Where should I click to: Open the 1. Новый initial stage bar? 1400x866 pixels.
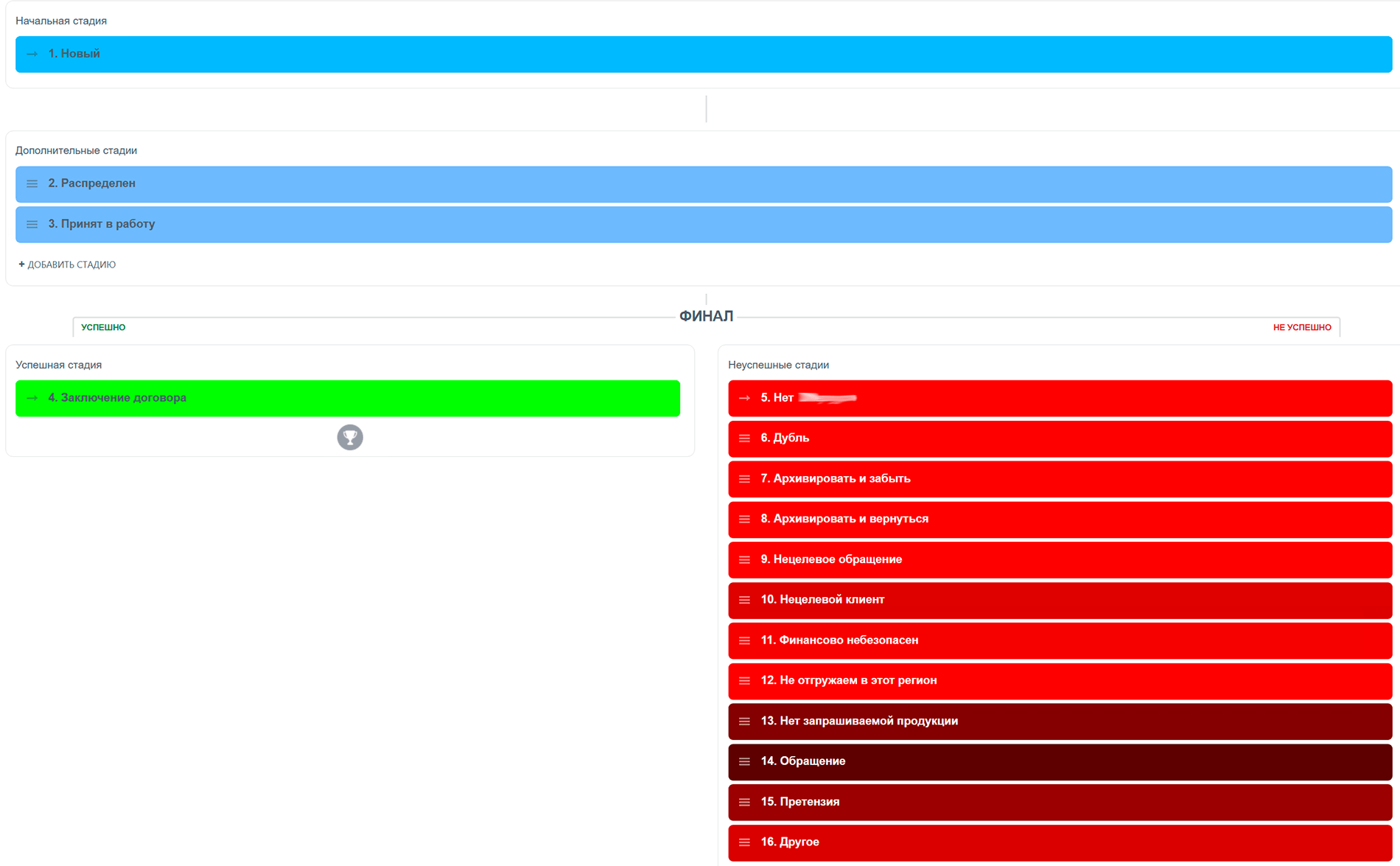tap(704, 54)
